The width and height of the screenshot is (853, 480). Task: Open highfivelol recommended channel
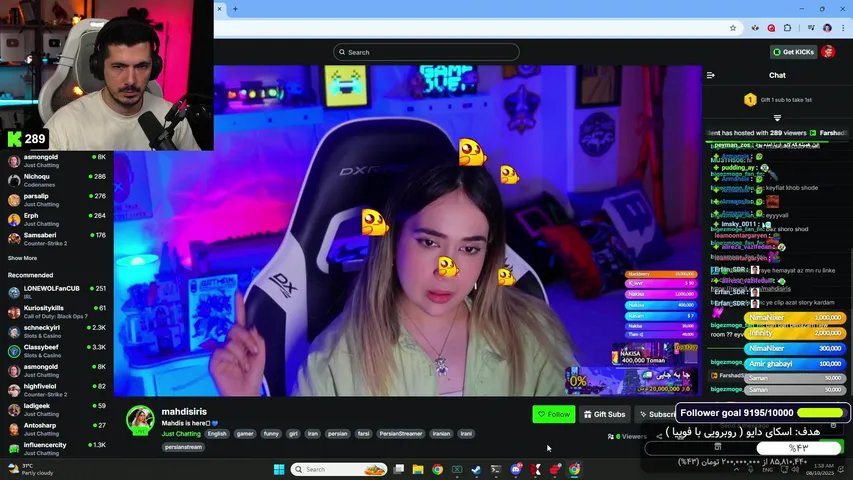pyautogui.click(x=57, y=390)
